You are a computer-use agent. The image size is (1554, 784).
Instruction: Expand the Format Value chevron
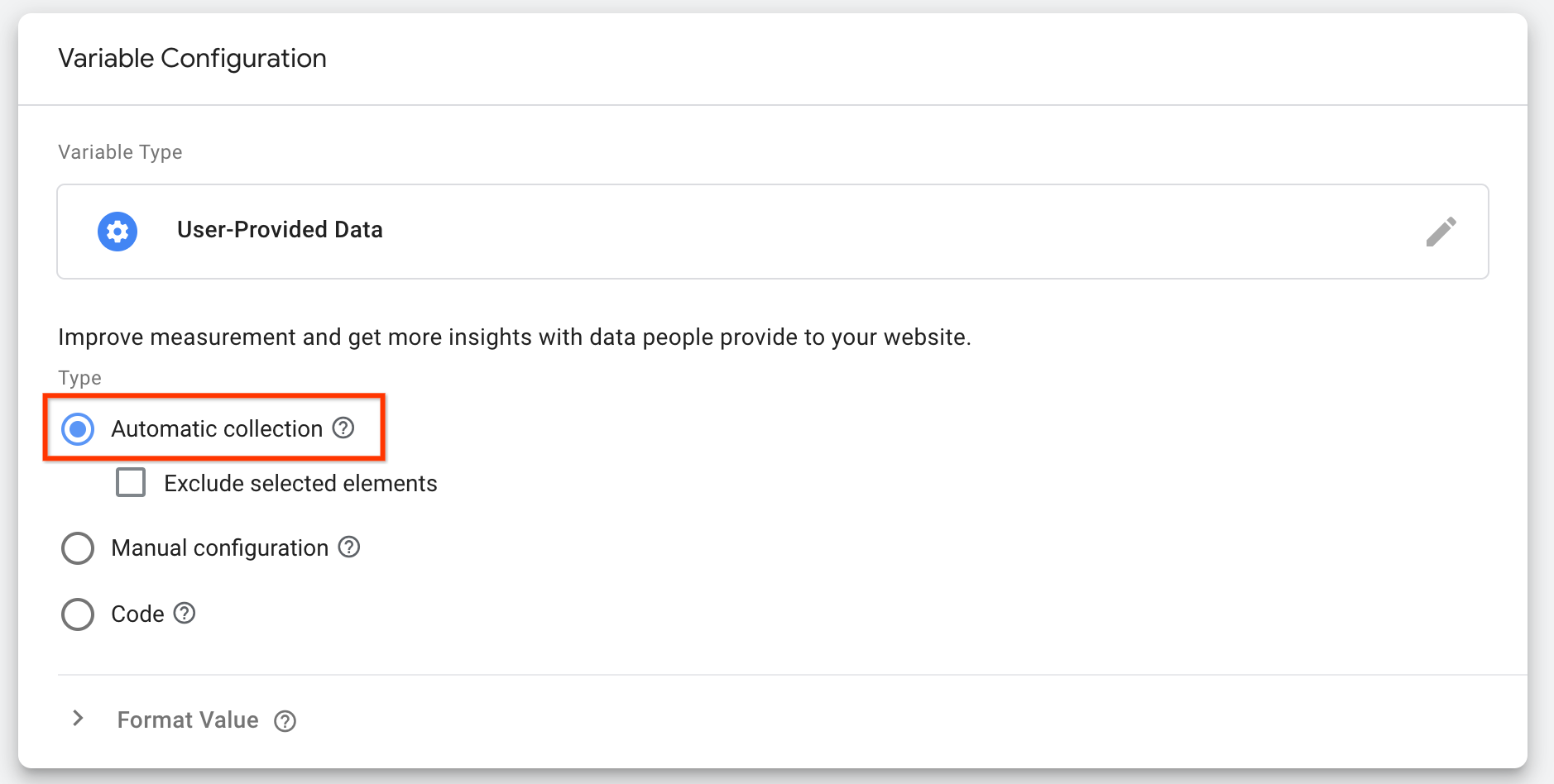tap(78, 718)
